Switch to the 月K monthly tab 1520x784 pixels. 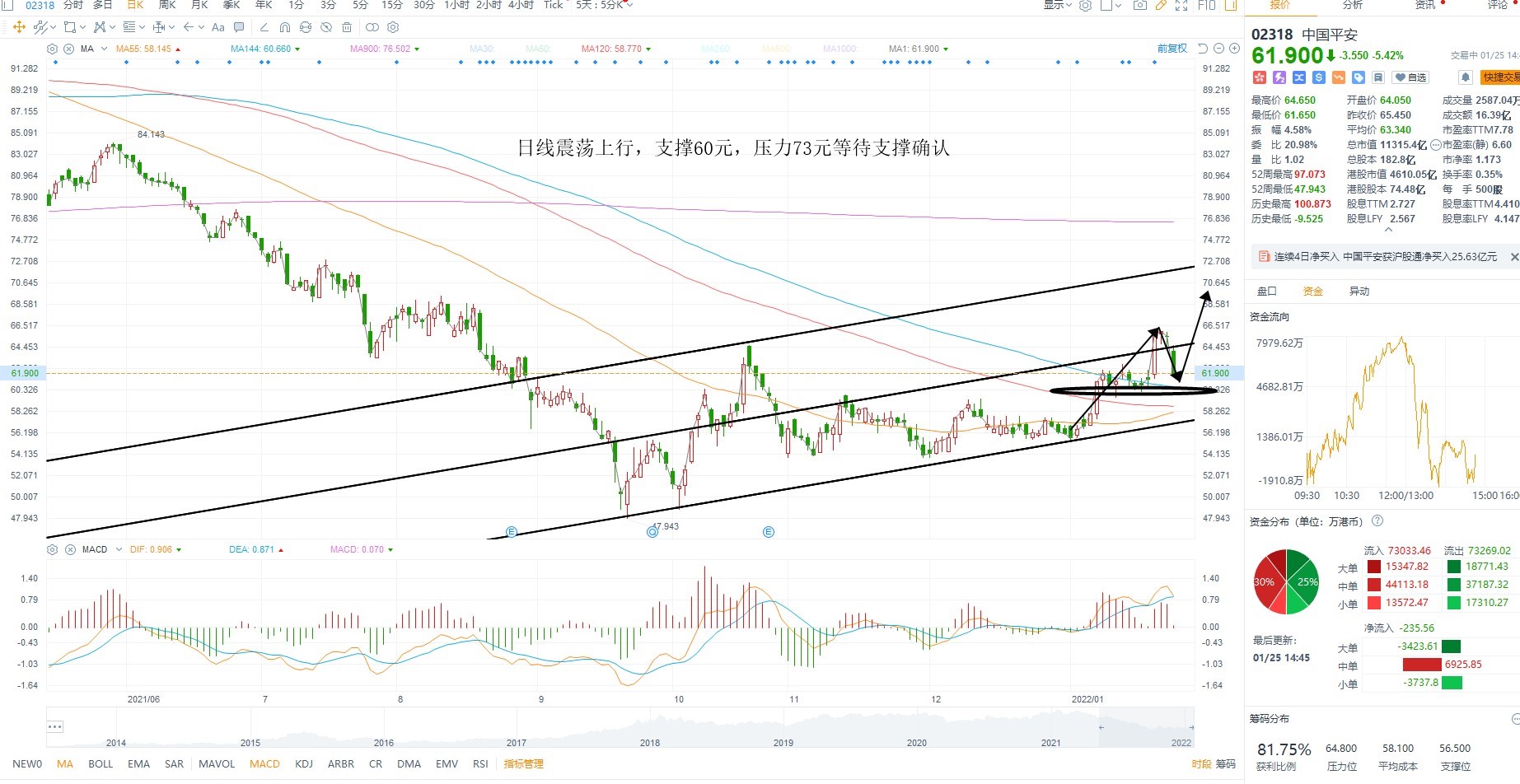pyautogui.click(x=199, y=5)
